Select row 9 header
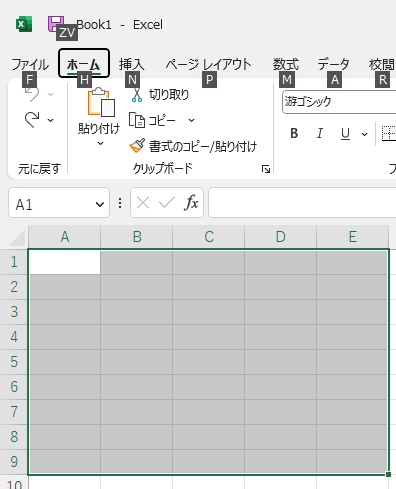 click(14, 462)
